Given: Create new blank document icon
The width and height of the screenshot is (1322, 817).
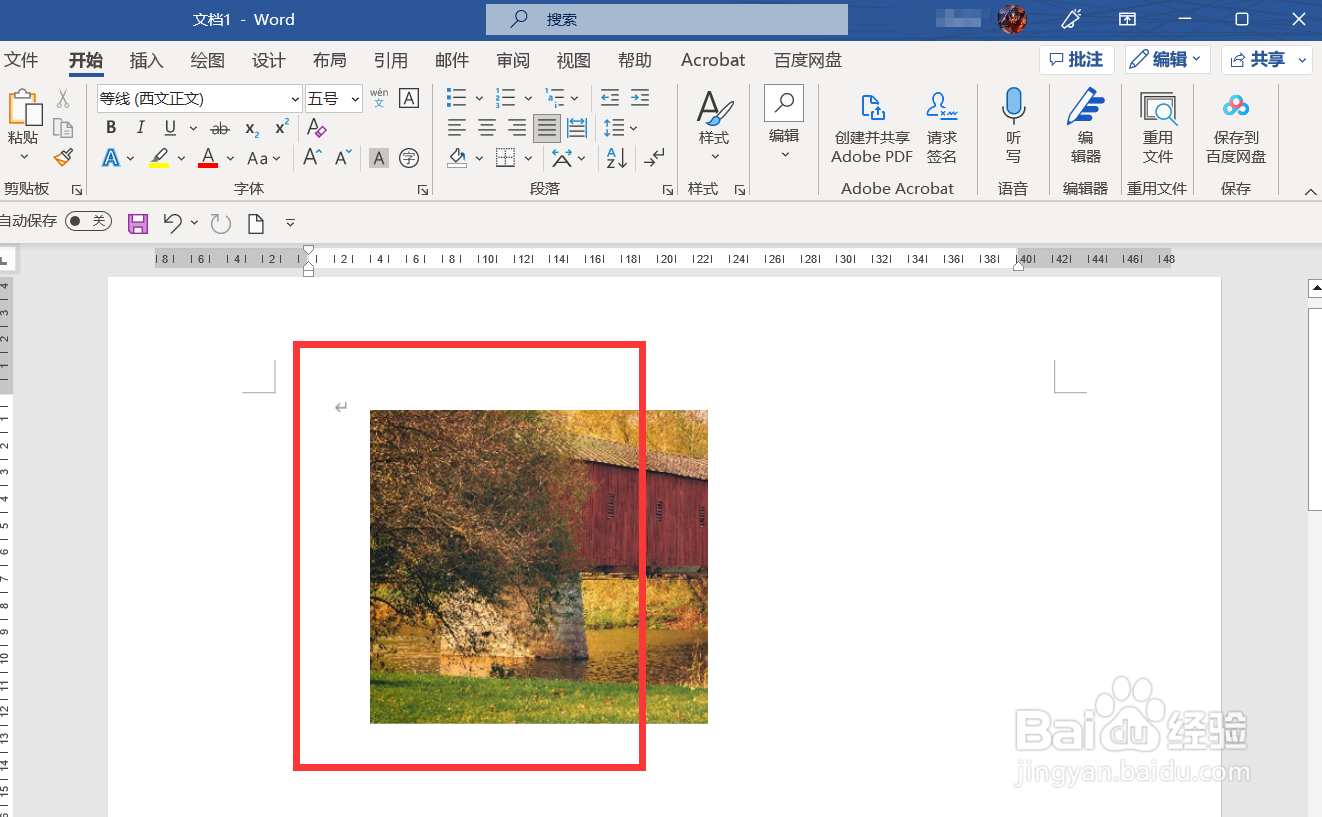Looking at the screenshot, I should click(256, 223).
